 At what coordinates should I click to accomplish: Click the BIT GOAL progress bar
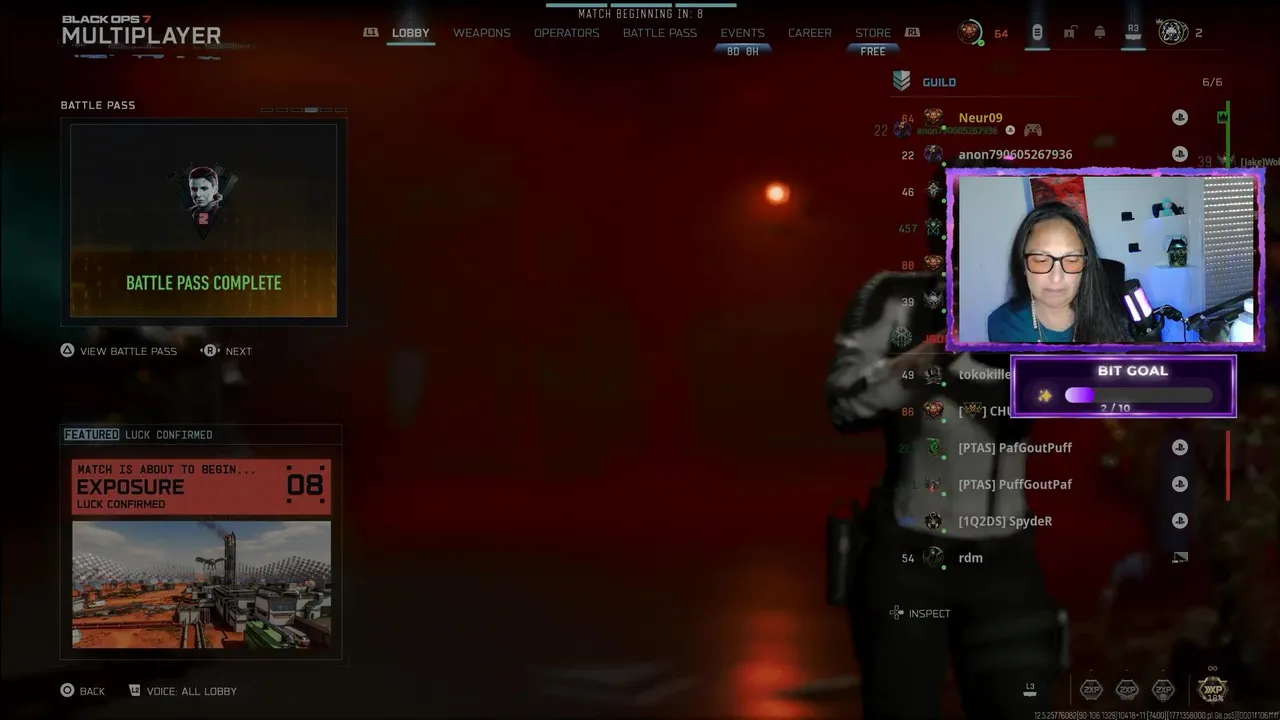pos(1138,396)
